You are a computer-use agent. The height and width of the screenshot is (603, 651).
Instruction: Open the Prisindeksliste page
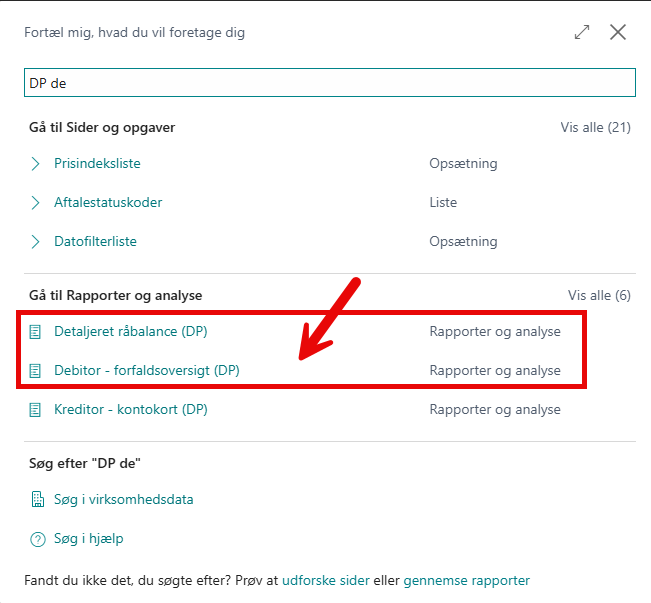(x=97, y=163)
